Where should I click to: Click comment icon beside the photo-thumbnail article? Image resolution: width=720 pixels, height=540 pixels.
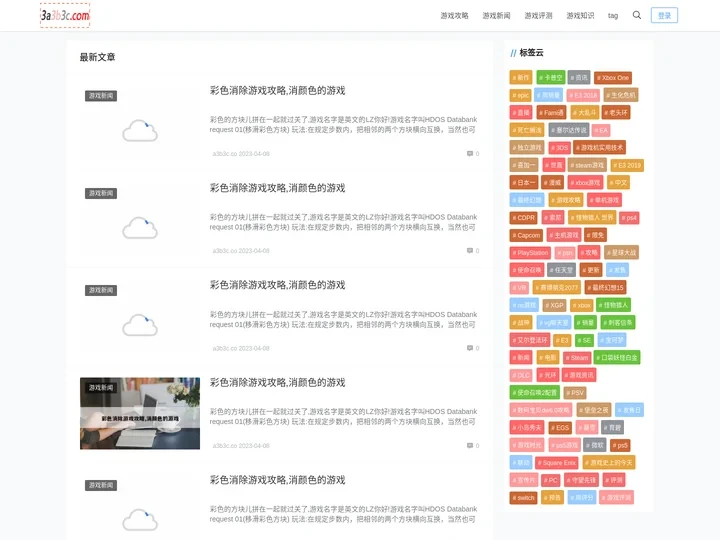pyautogui.click(x=470, y=445)
